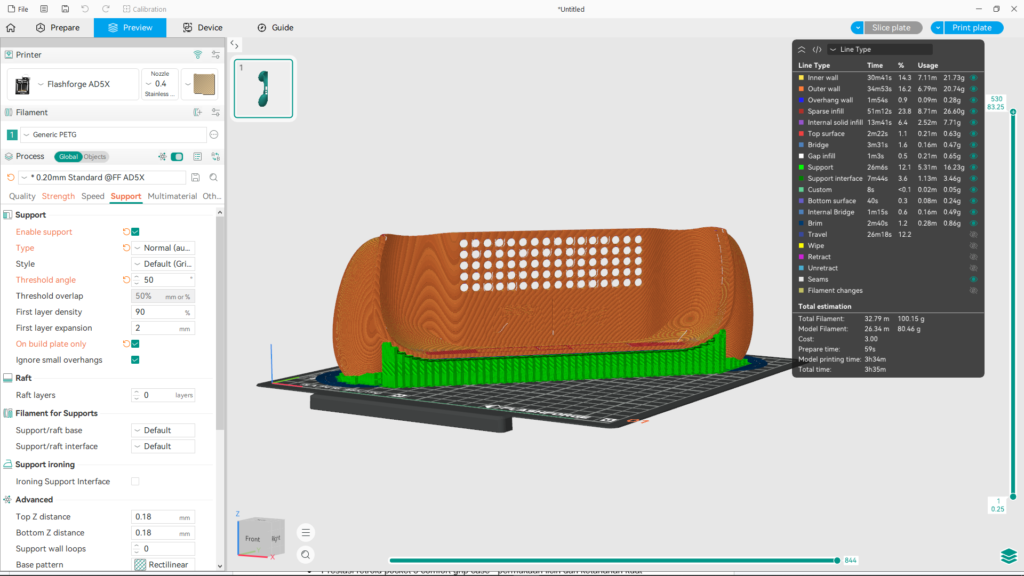Screen dimensions: 1024x576
Task: Open the File menu
Action: [x=18, y=9]
